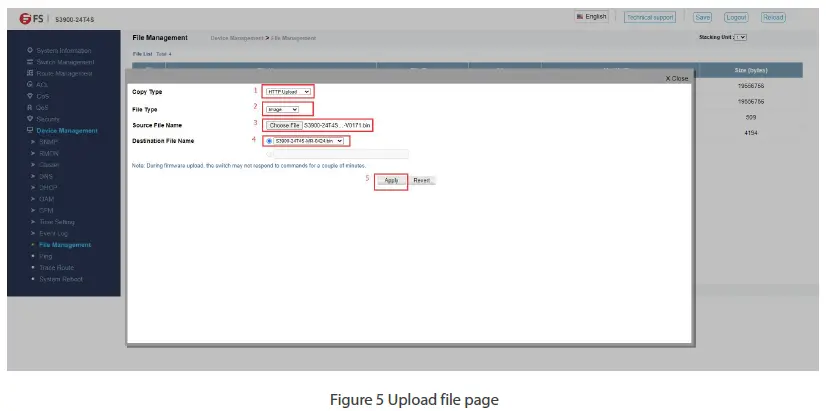Open the Stacking Unit dropdown

[741, 37]
